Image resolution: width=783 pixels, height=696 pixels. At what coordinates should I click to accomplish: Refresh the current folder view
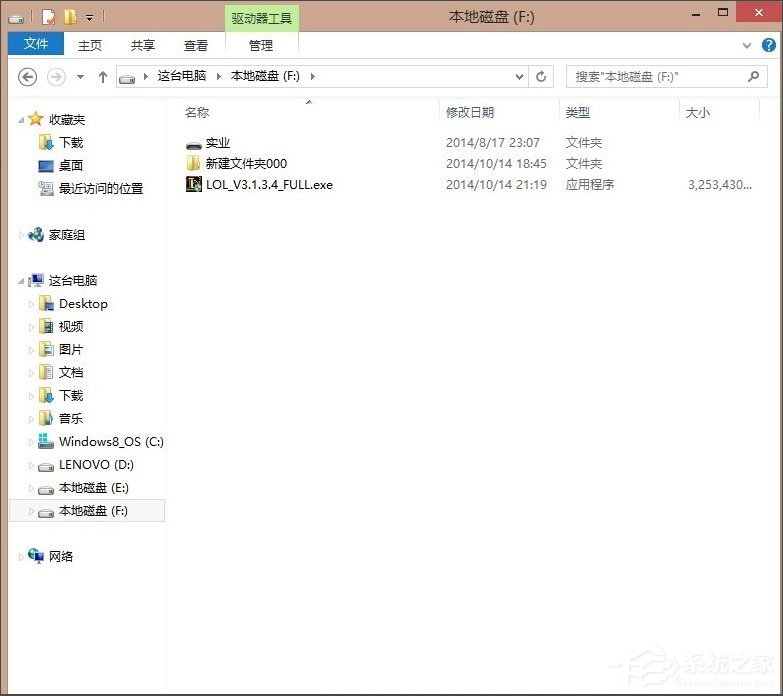[x=542, y=77]
